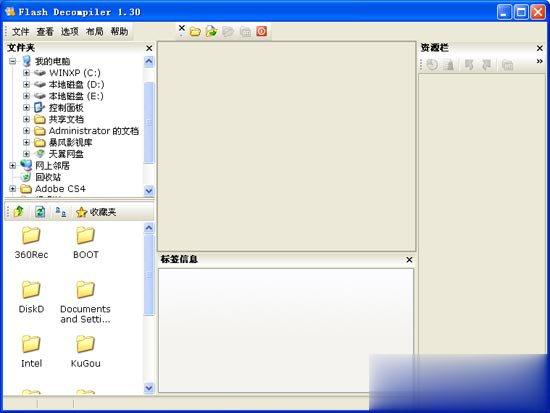The width and height of the screenshot is (550, 413).
Task: Select Adobe CS4 in the tree
Action: pos(60,189)
